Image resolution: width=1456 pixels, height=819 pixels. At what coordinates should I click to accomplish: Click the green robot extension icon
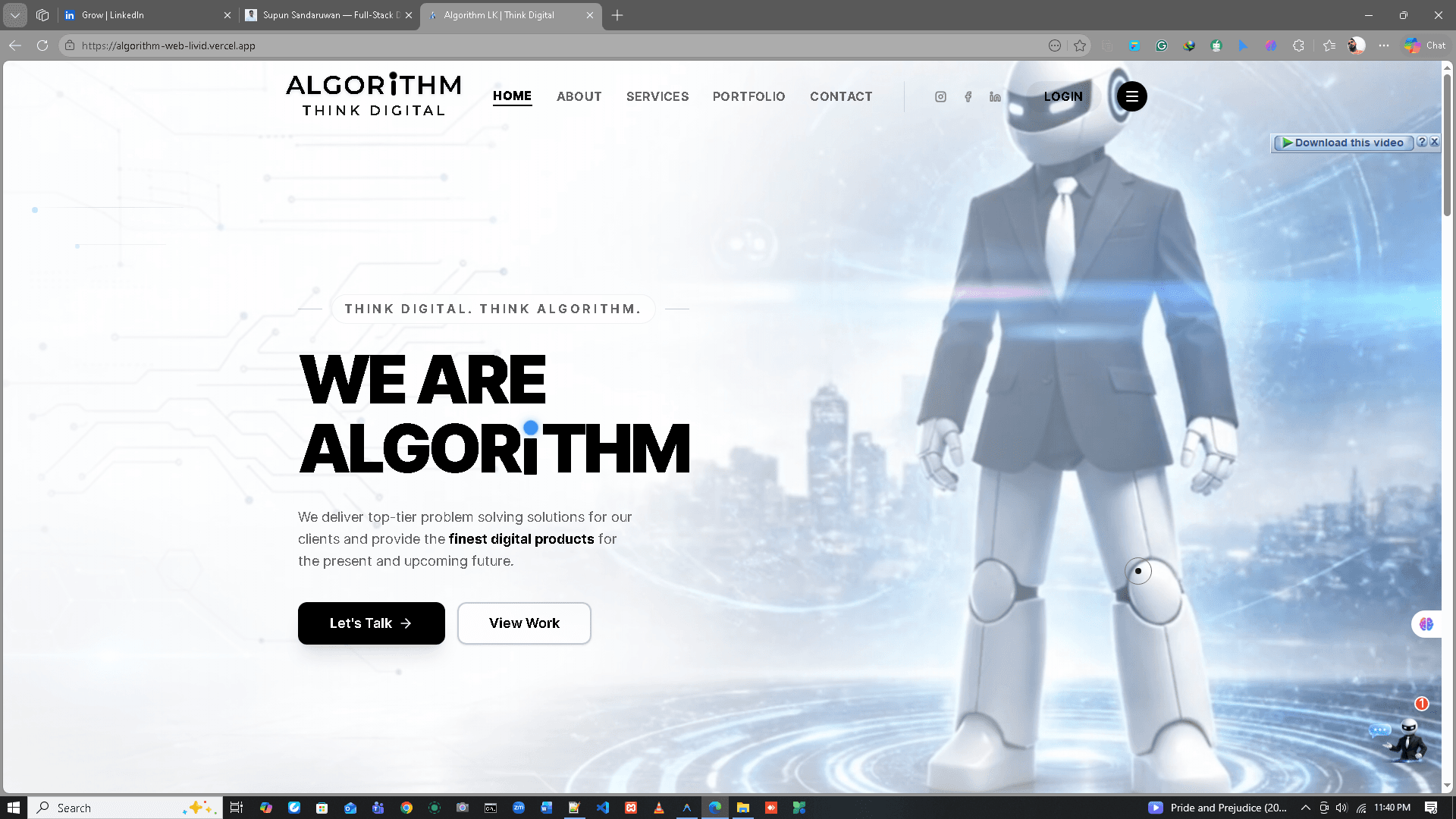pyautogui.click(x=1216, y=45)
